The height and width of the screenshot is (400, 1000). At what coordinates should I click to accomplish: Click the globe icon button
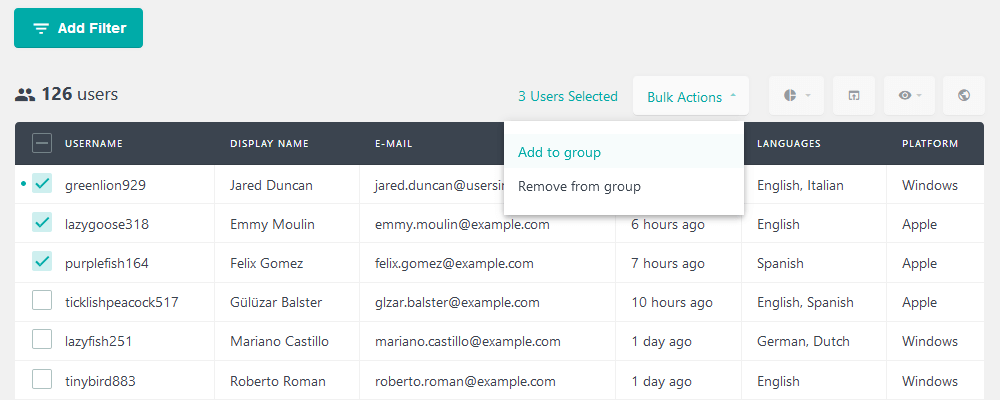coord(964,96)
